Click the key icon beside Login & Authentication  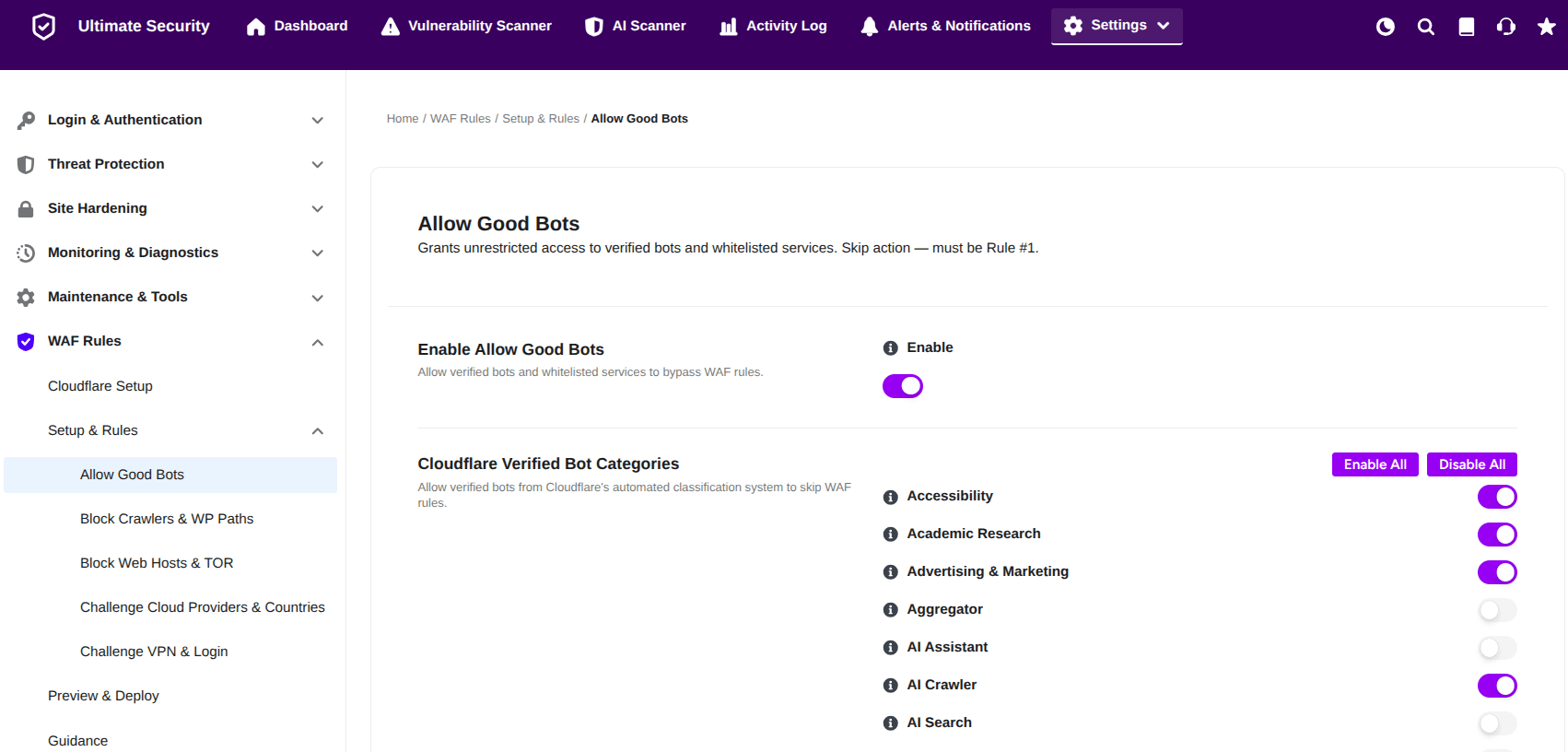click(26, 120)
